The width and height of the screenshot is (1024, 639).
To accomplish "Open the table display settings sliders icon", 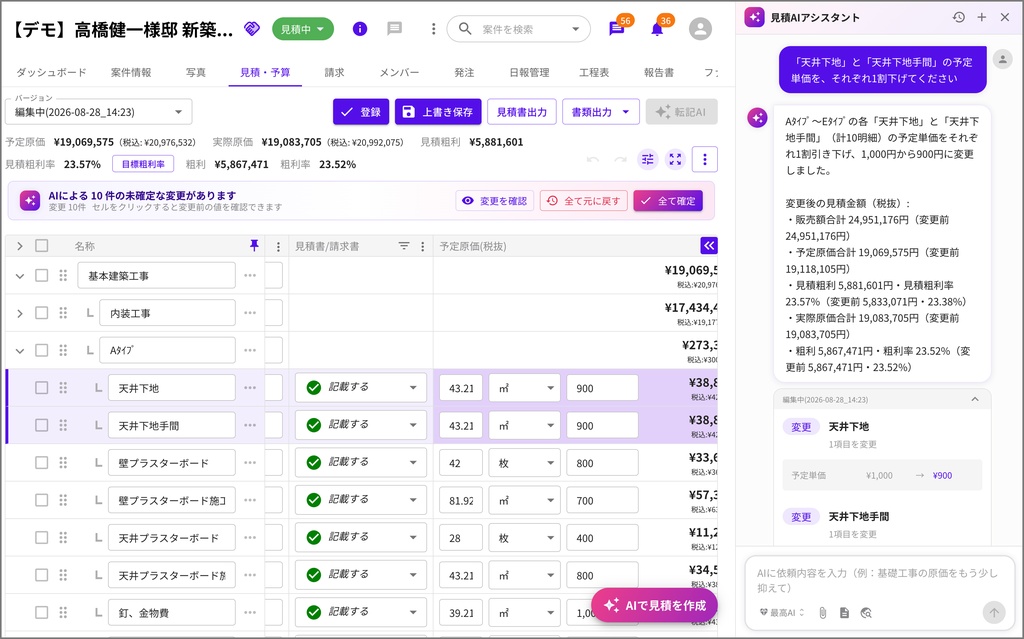I will pos(647,159).
